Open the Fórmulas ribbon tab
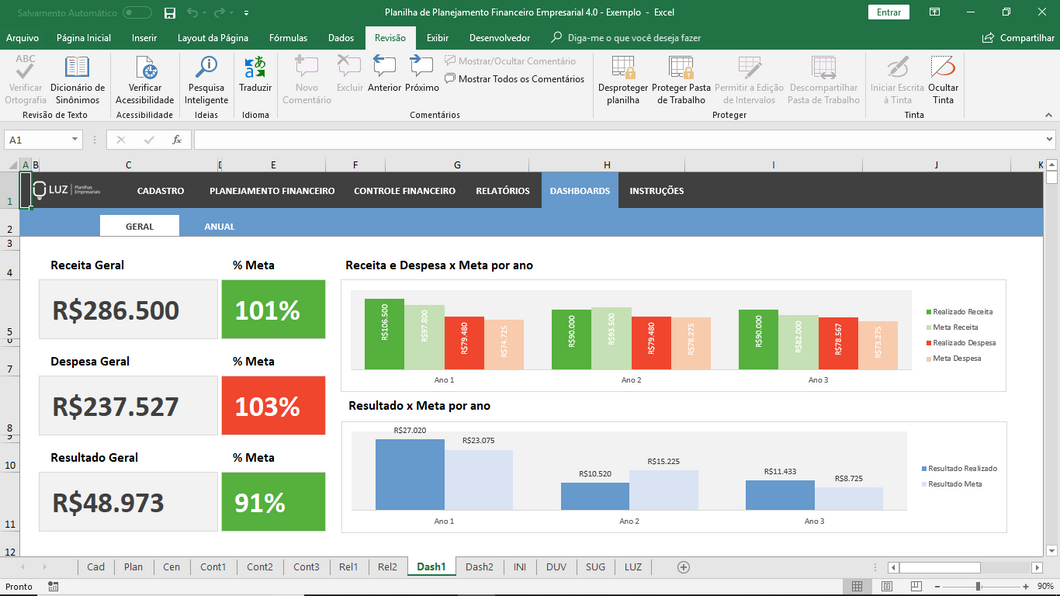 click(x=288, y=38)
